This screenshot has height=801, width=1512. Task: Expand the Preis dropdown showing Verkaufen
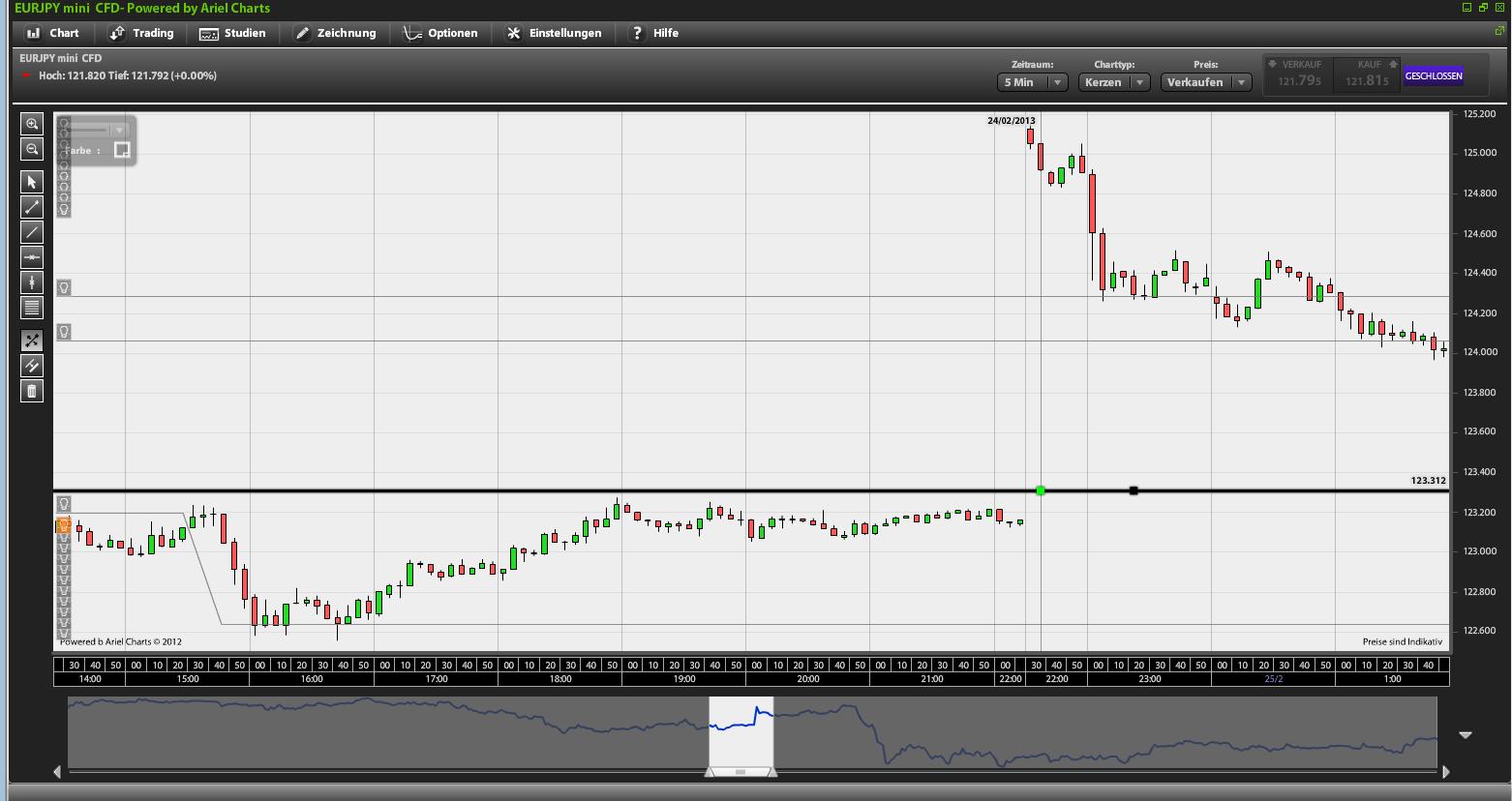click(x=1206, y=82)
